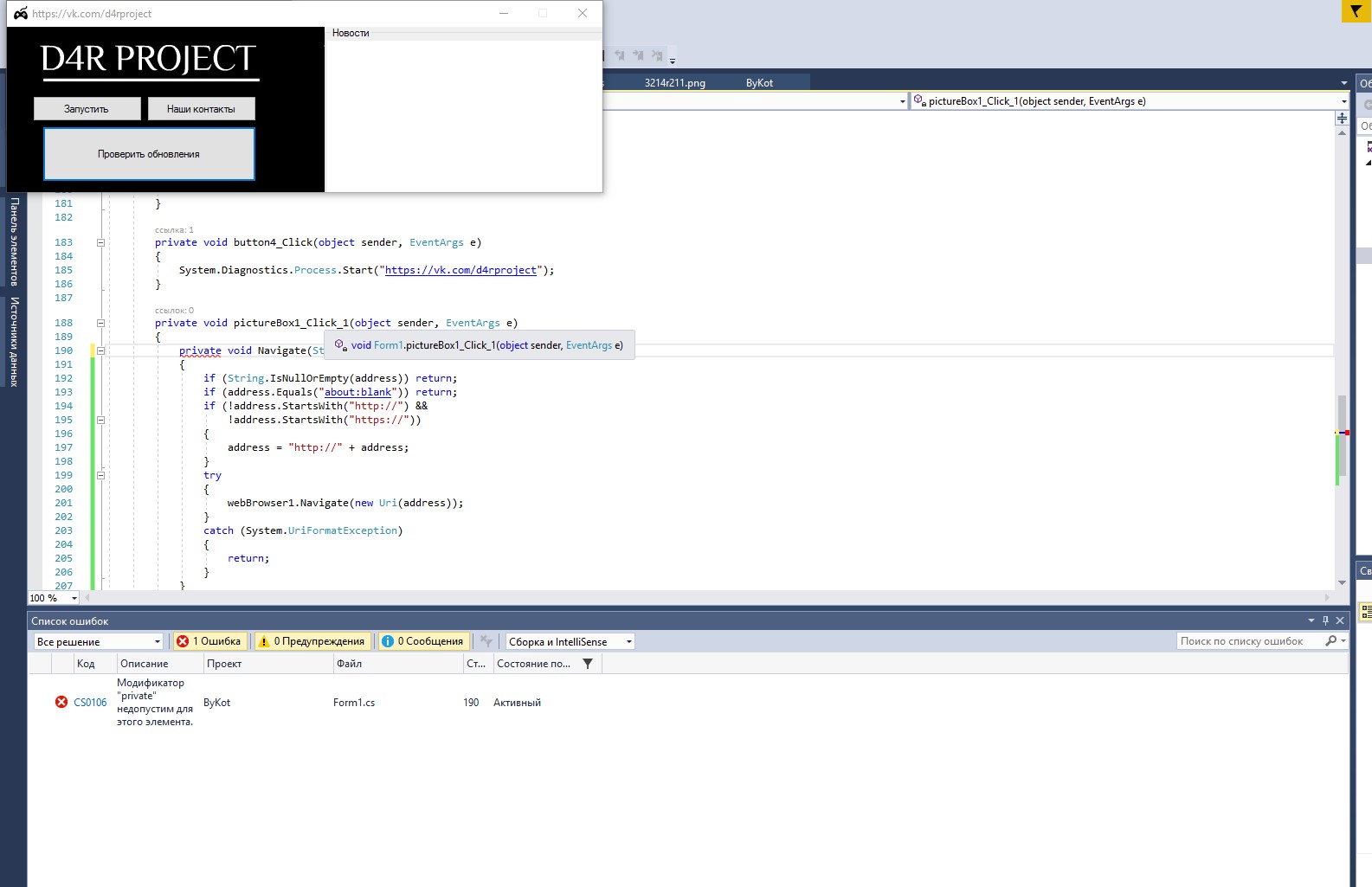Click the method icon before pictureBox1_Click_1 dropdown
The image size is (1372, 887).
[x=919, y=101]
